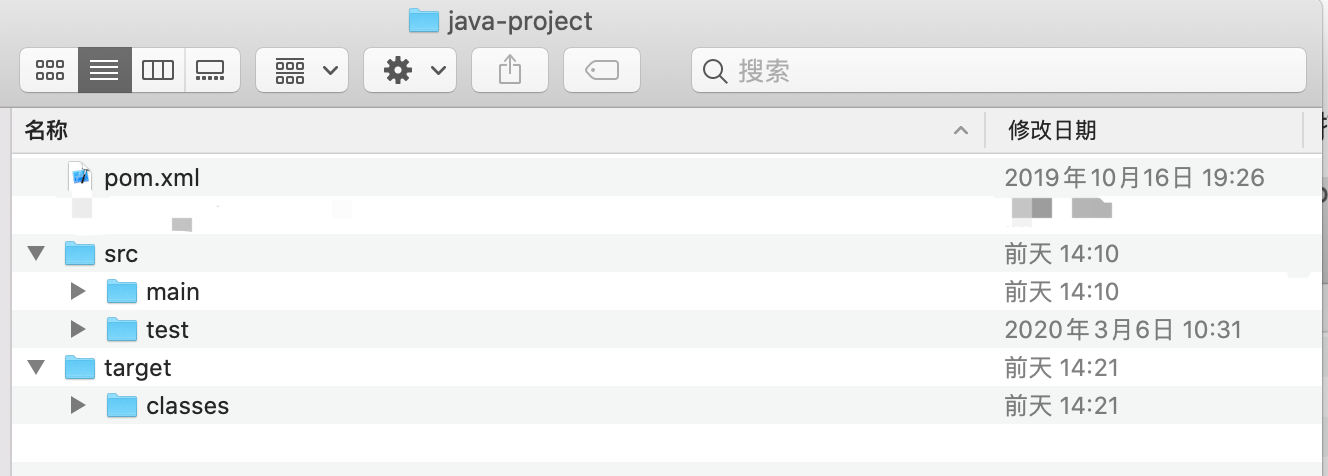The width and height of the screenshot is (1328, 476).
Task: Switch to column view mode
Action: point(158,70)
